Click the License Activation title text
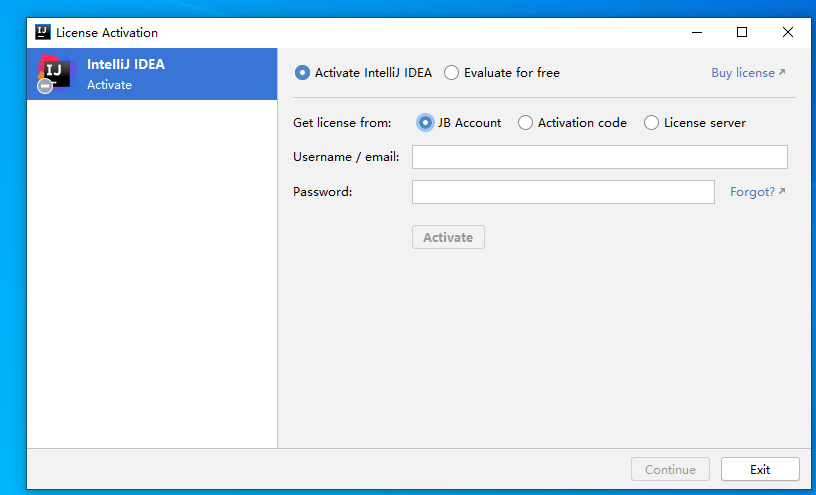Screen dimensions: 816x495 pyautogui.click(x=107, y=33)
